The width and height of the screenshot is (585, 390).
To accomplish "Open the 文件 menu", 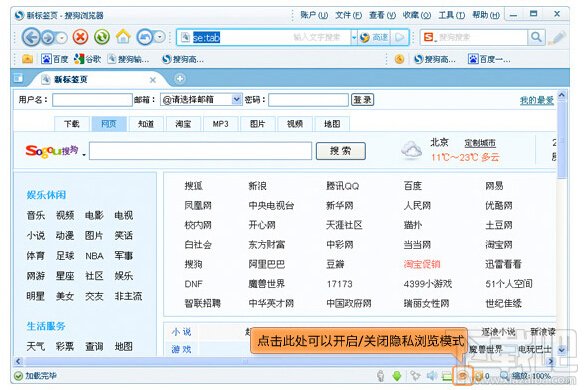I will [x=348, y=15].
